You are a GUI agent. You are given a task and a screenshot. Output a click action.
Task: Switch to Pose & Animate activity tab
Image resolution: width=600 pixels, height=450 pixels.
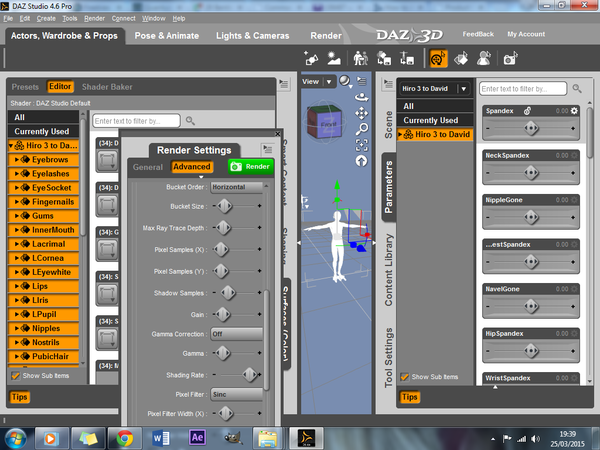167,36
